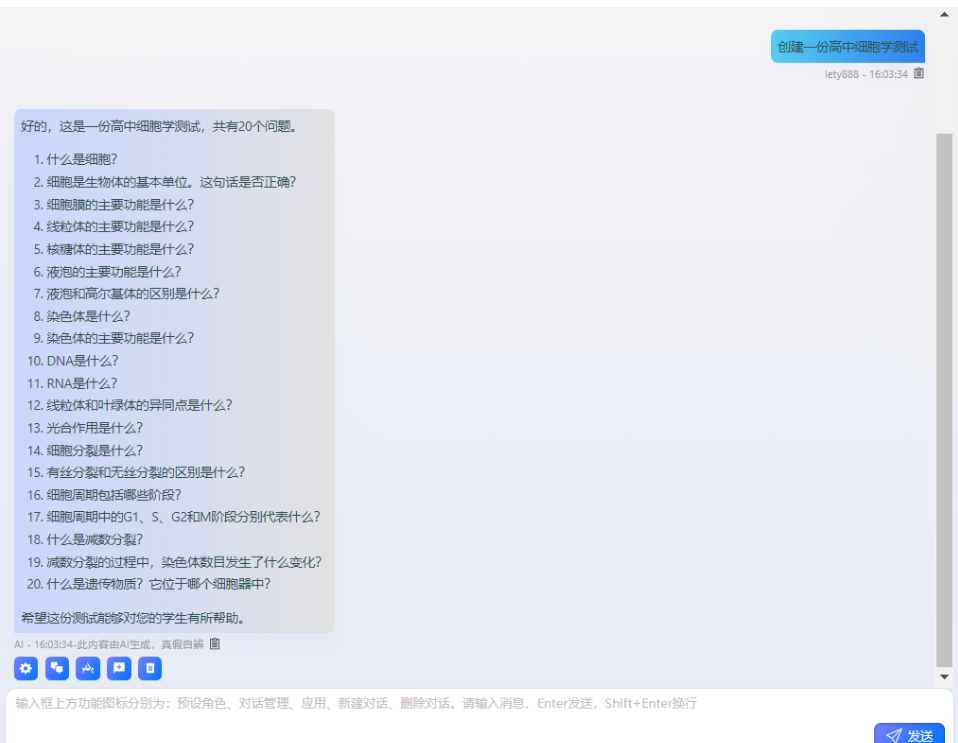Open conversation management chat bubbles icon

point(57,668)
